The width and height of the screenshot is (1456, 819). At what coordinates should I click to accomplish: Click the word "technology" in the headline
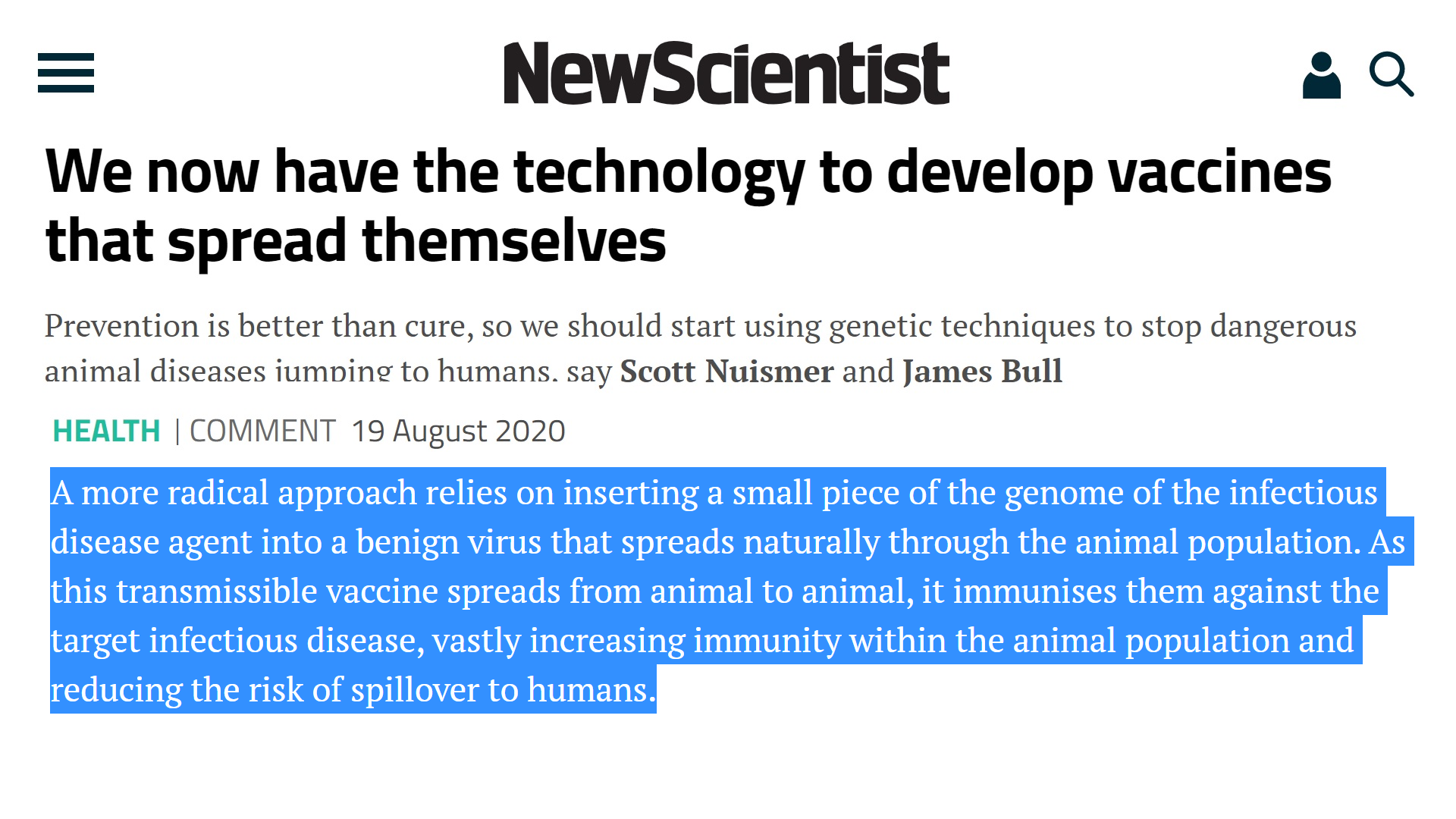click(658, 173)
